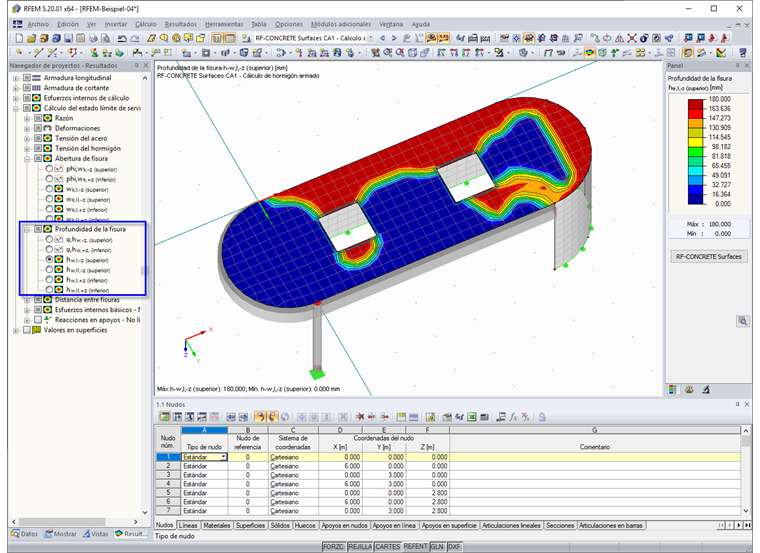Collapse Abertura de fisura tree node
Viewport: 760px width, 553px height.
(27, 158)
